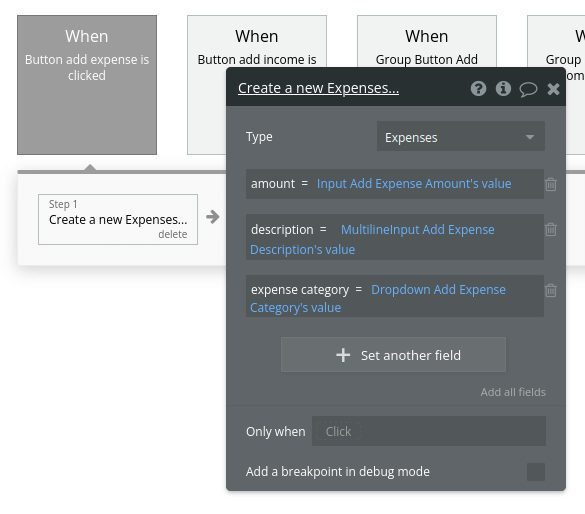Click the panel title Create a new Expenses
585x514 pixels.
[x=318, y=88]
